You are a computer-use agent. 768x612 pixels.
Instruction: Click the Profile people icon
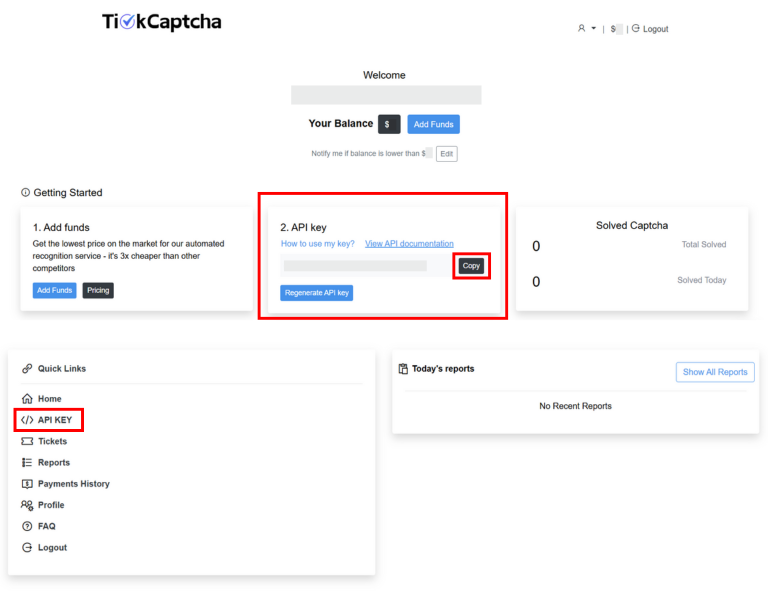27,505
